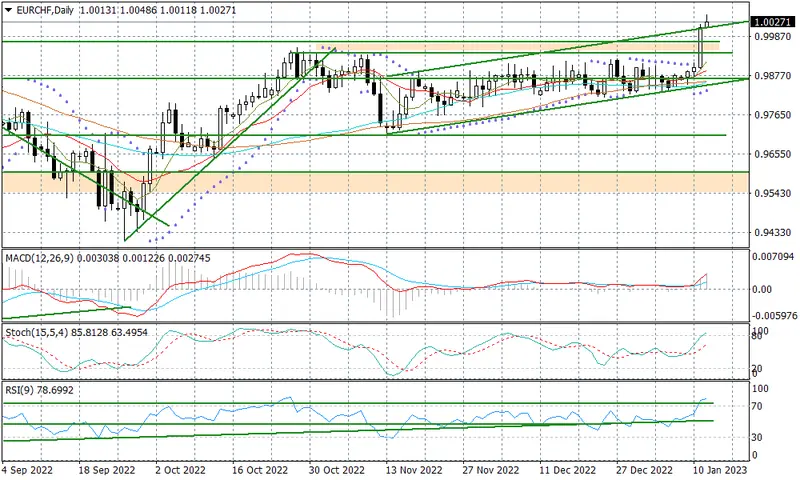800x480 pixels.
Task: Click the 2 Oct 2022 date label
Action: point(180,470)
